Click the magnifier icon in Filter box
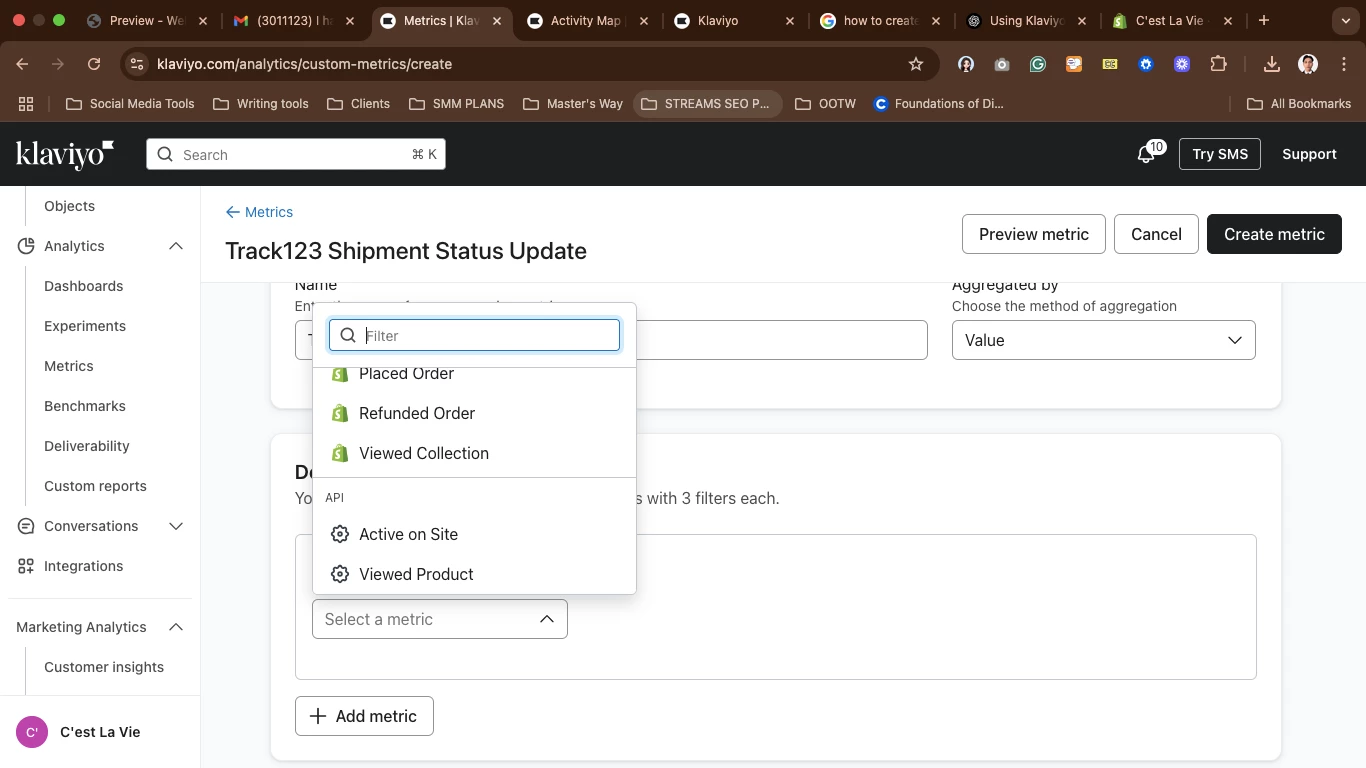This screenshot has width=1366, height=768. coord(348,335)
